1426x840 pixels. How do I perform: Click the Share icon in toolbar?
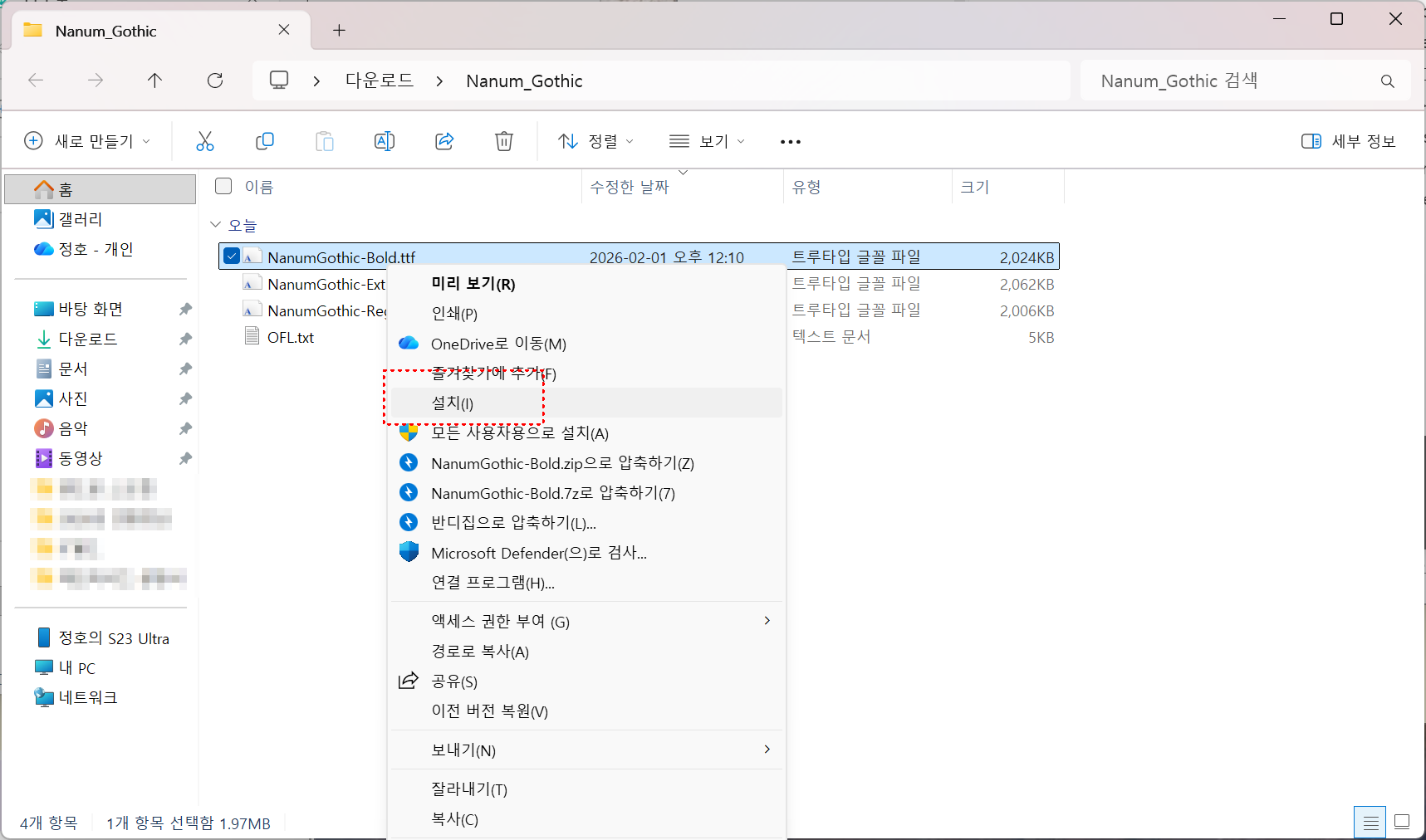(444, 141)
